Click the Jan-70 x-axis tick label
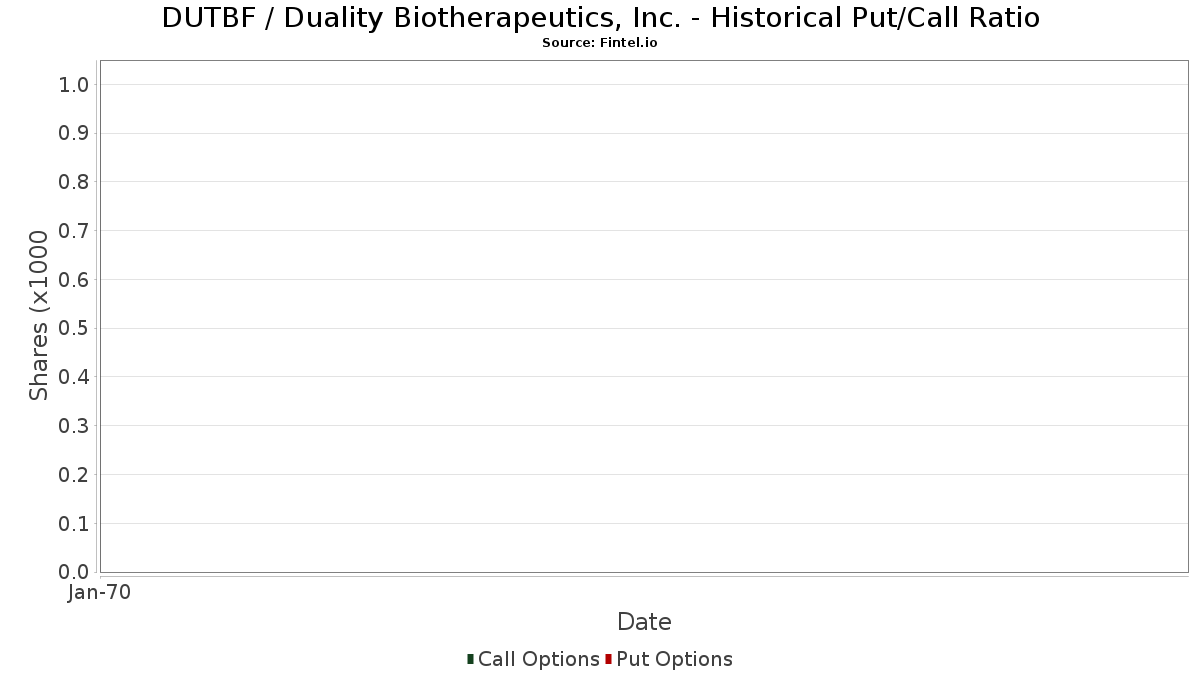The height and width of the screenshot is (675, 1200). (99, 593)
